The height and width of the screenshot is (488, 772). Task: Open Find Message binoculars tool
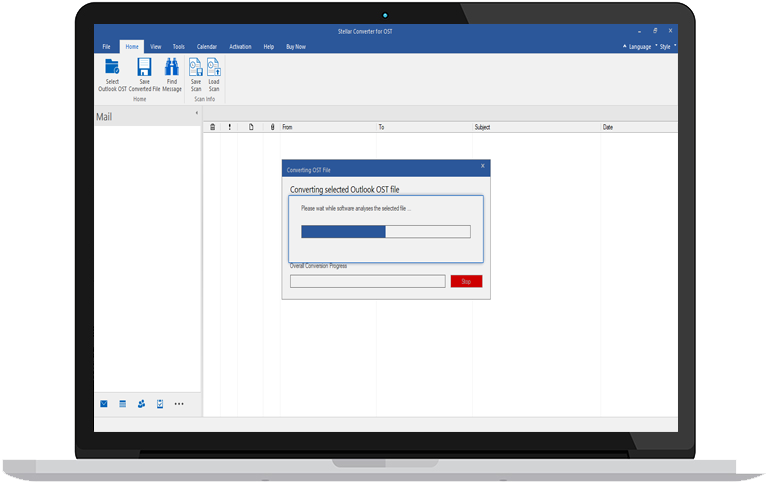click(x=171, y=67)
